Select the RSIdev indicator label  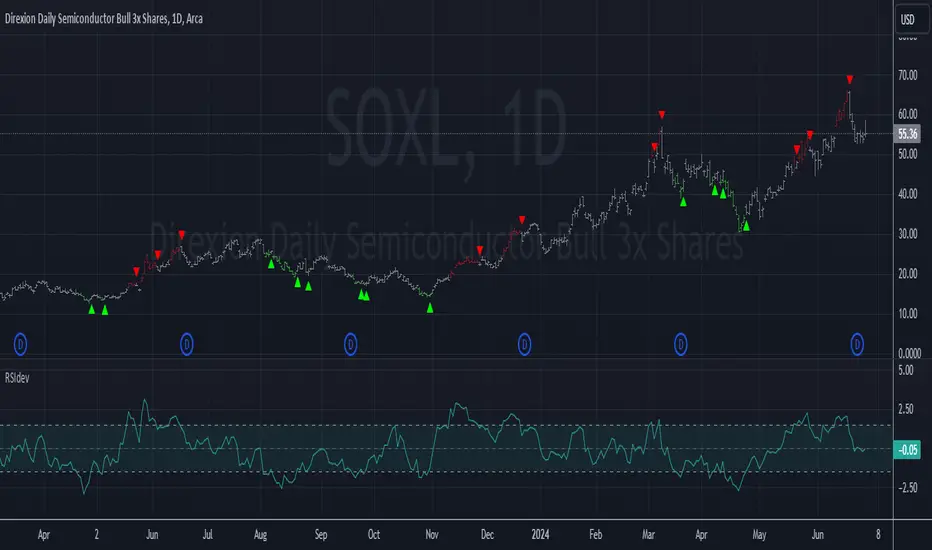click(x=17, y=378)
